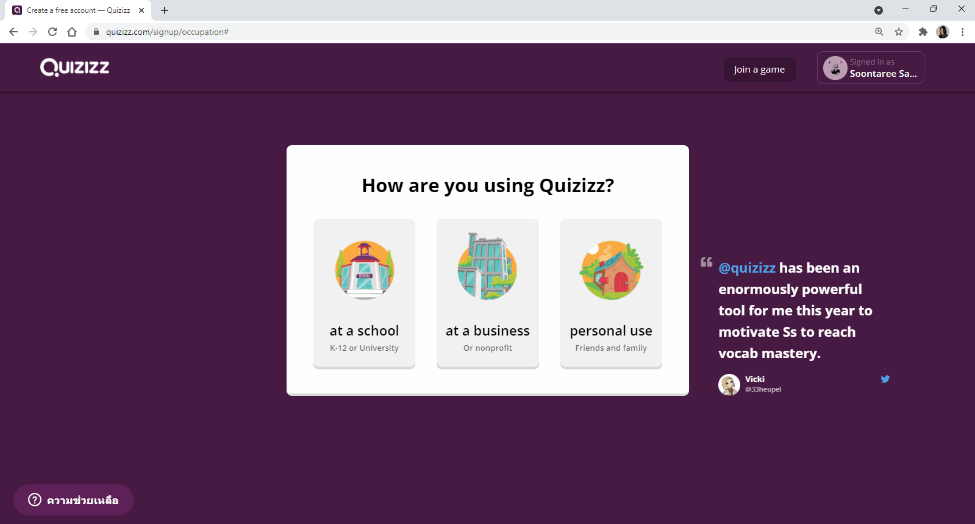Click the signed-in user avatar

pyautogui.click(x=835, y=68)
